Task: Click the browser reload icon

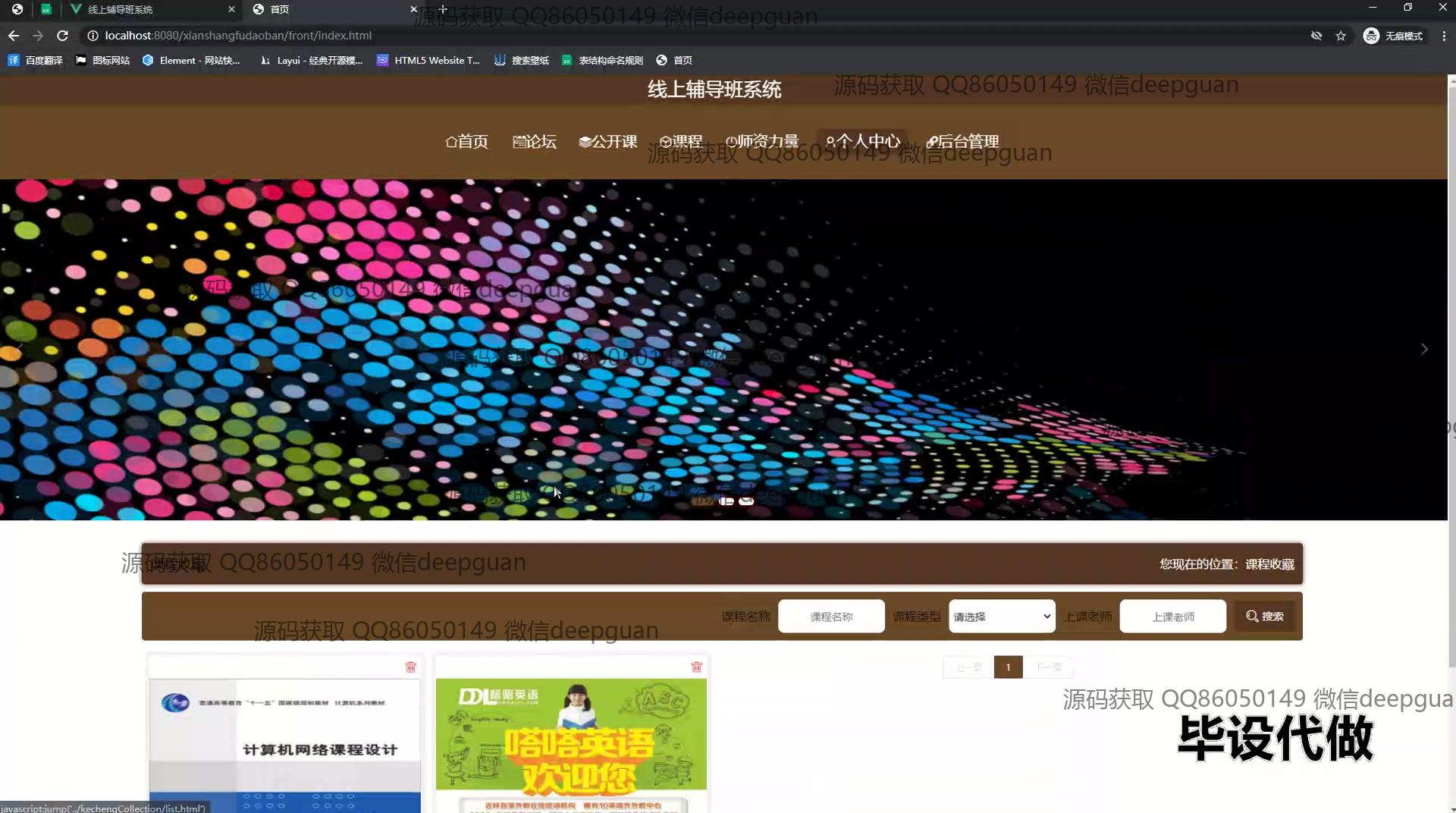Action: 63,36
